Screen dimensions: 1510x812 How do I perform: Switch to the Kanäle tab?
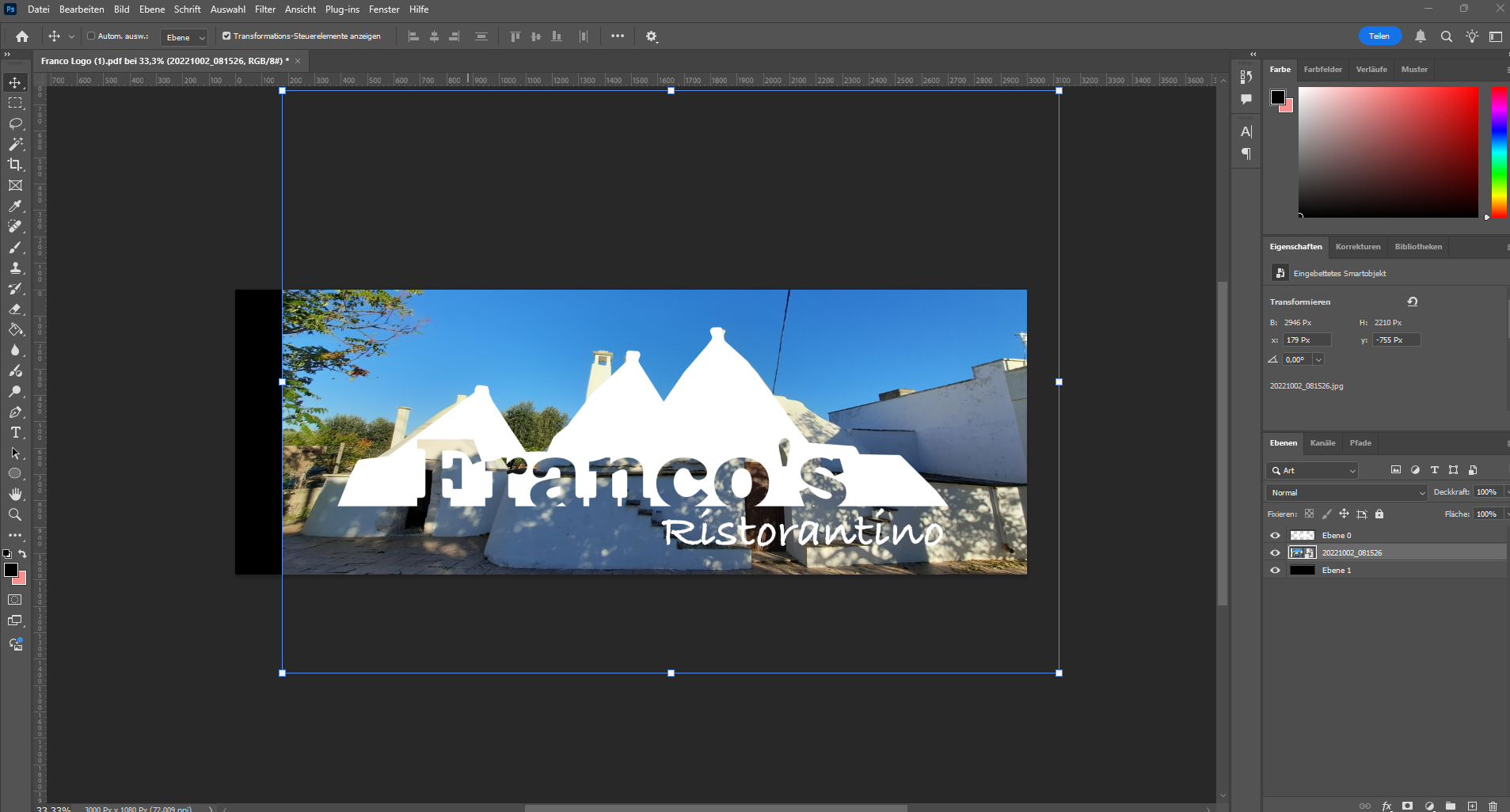pos(1322,443)
